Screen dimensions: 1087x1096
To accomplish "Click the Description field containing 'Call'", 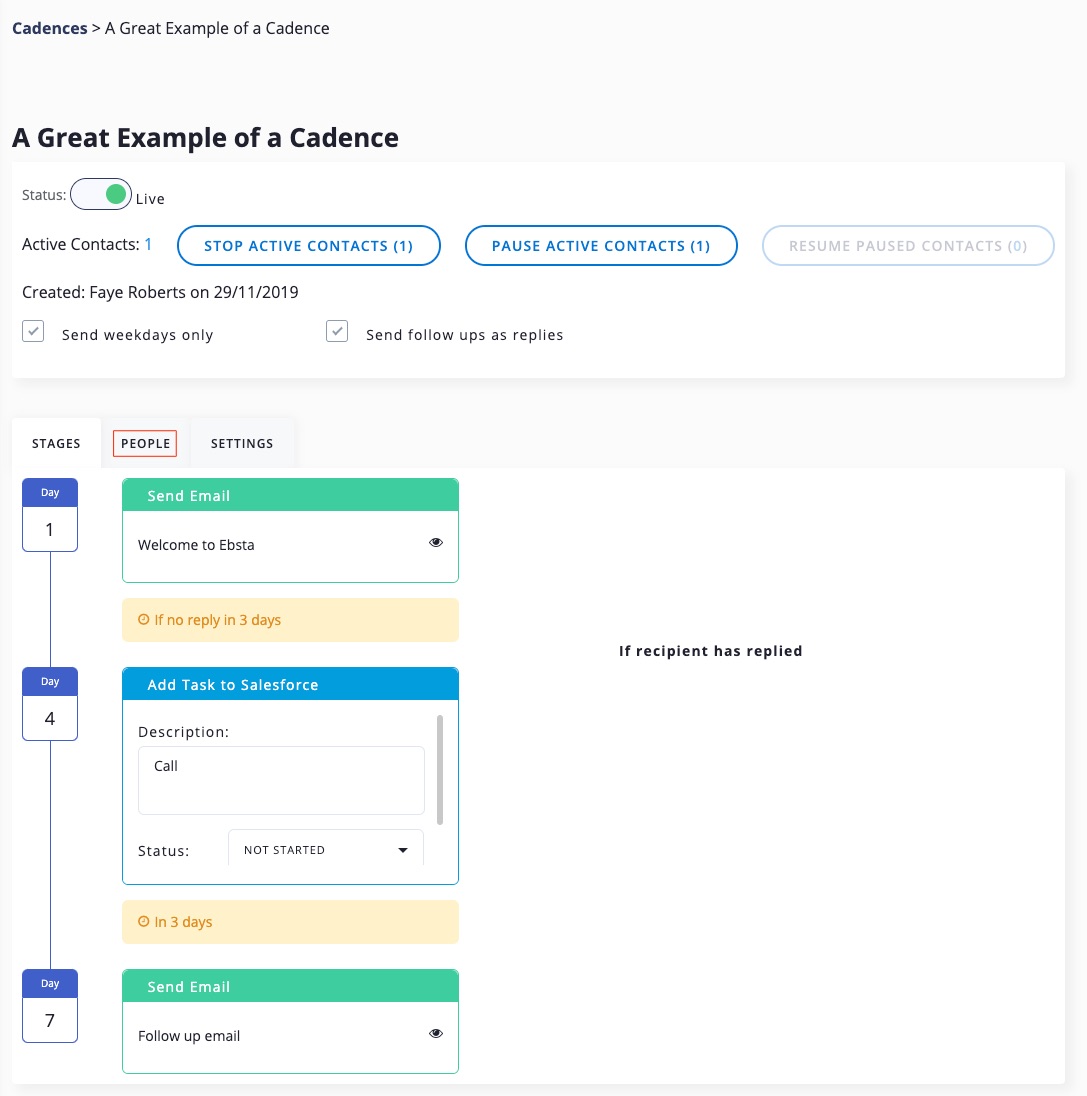I will 281,780.
